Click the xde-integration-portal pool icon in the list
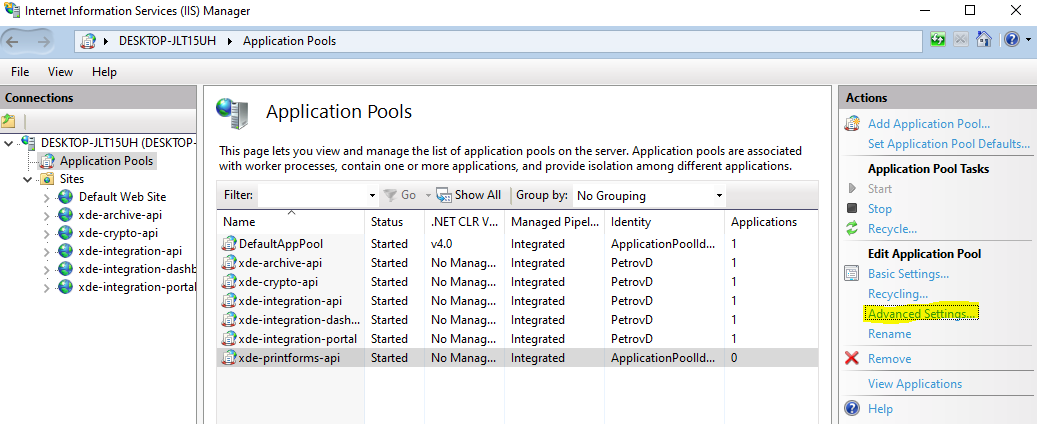 tap(229, 339)
